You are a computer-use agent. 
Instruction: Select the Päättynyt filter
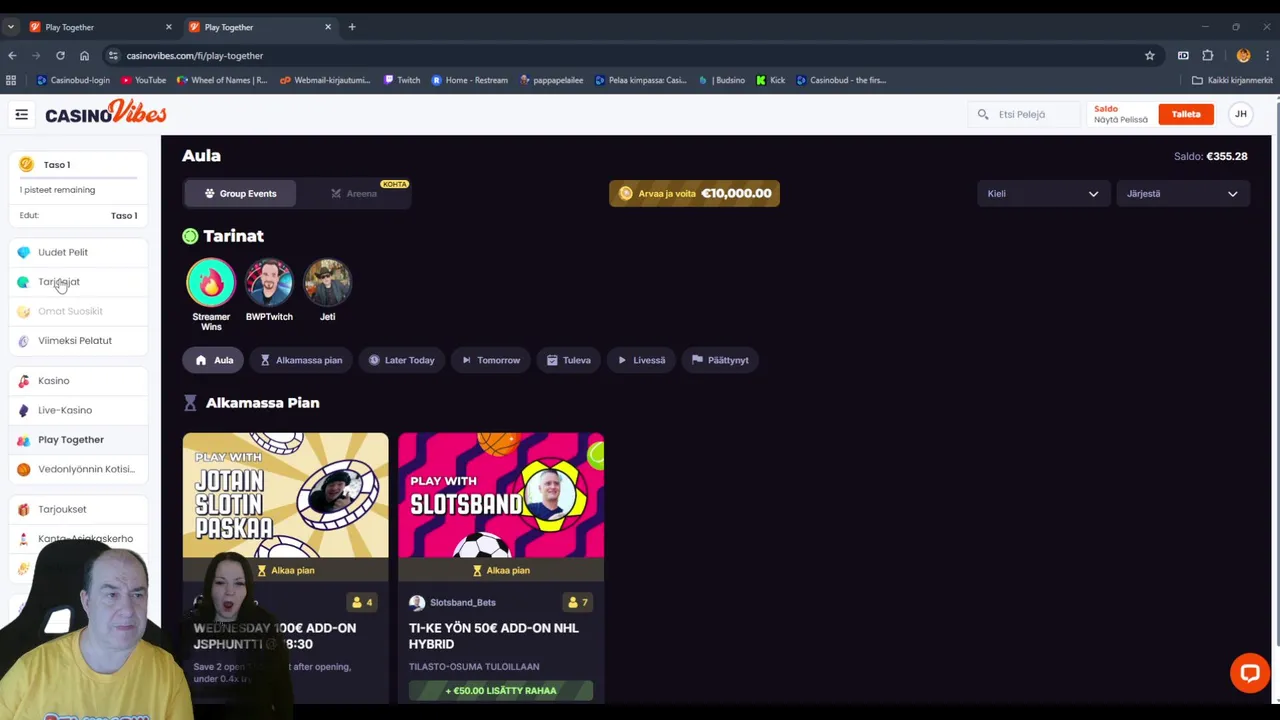(720, 360)
